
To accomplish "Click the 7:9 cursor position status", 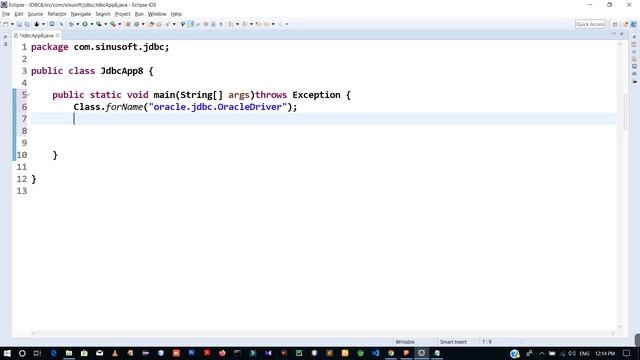I will coord(487,342).
